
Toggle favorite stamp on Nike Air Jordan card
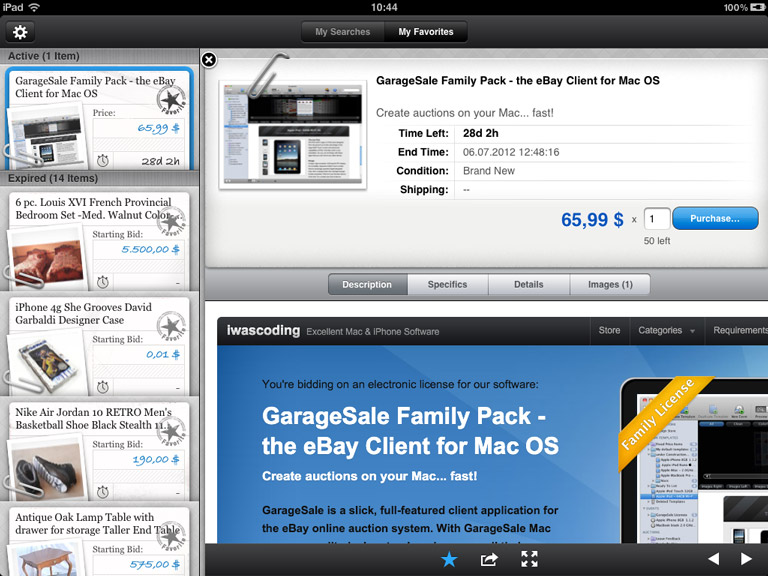(171, 432)
